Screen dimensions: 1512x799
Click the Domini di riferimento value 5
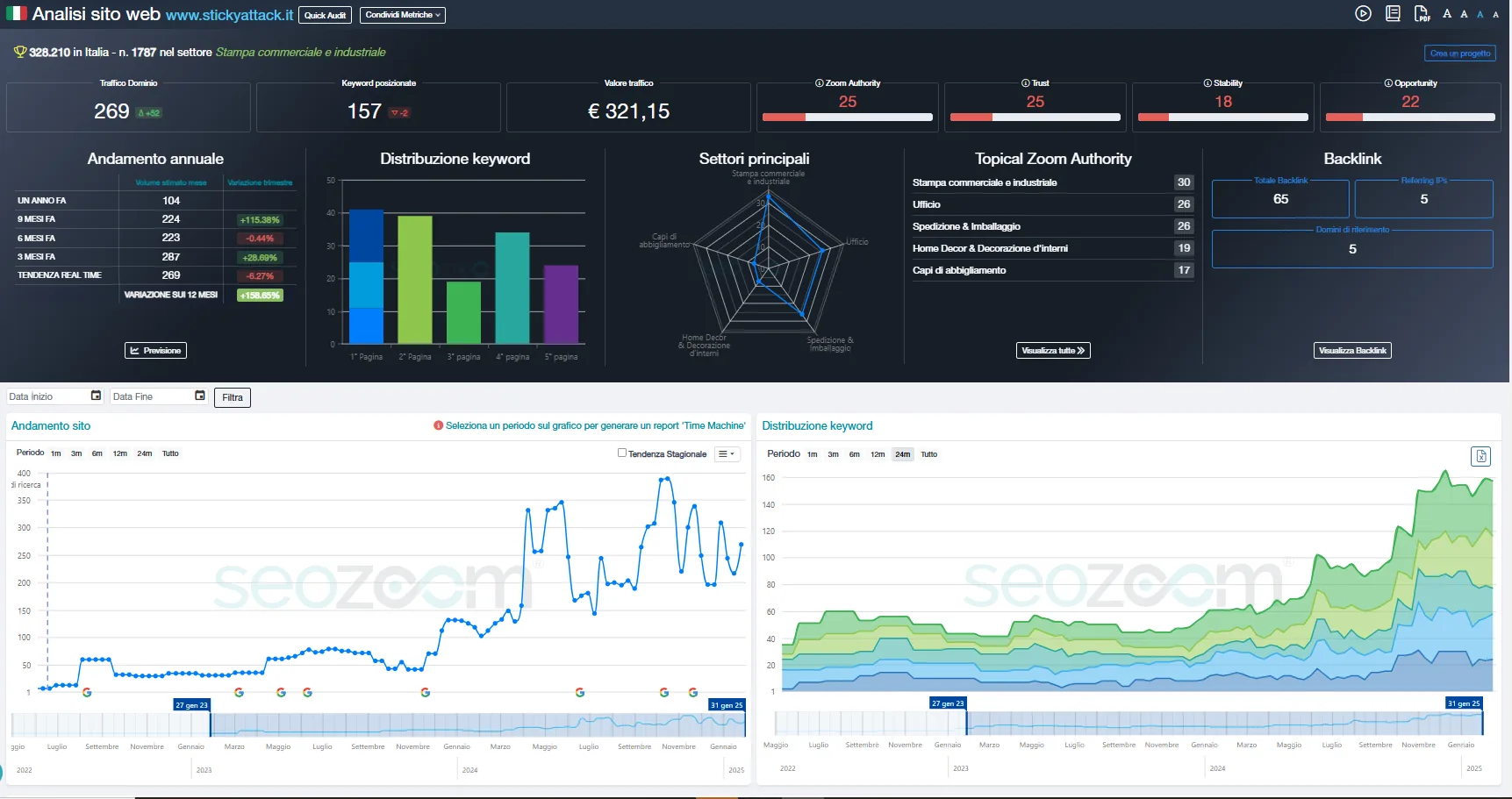tap(1352, 249)
